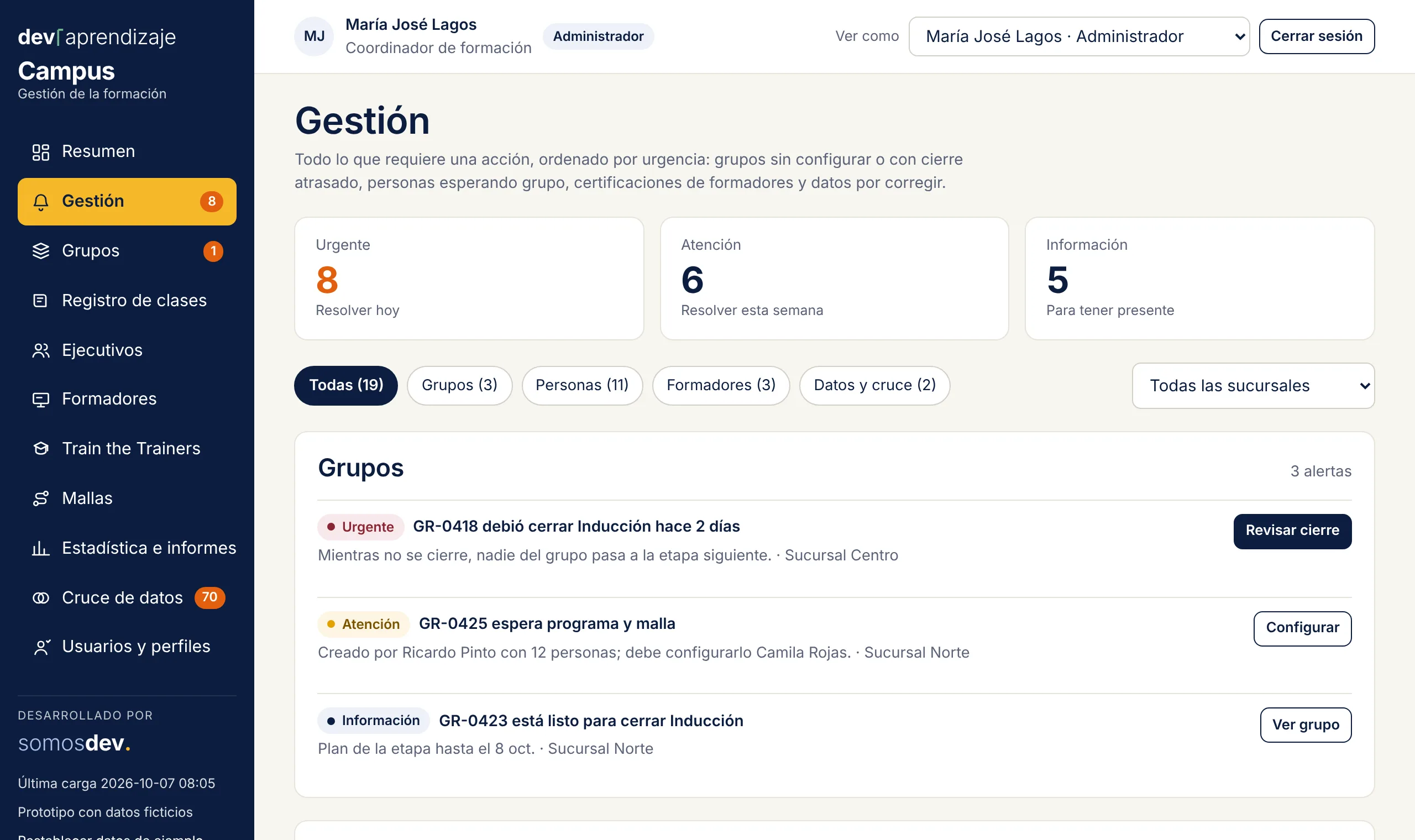Click the 1 badge beside Grupos
Viewport: 1415px width, 840px height.
[213, 251]
